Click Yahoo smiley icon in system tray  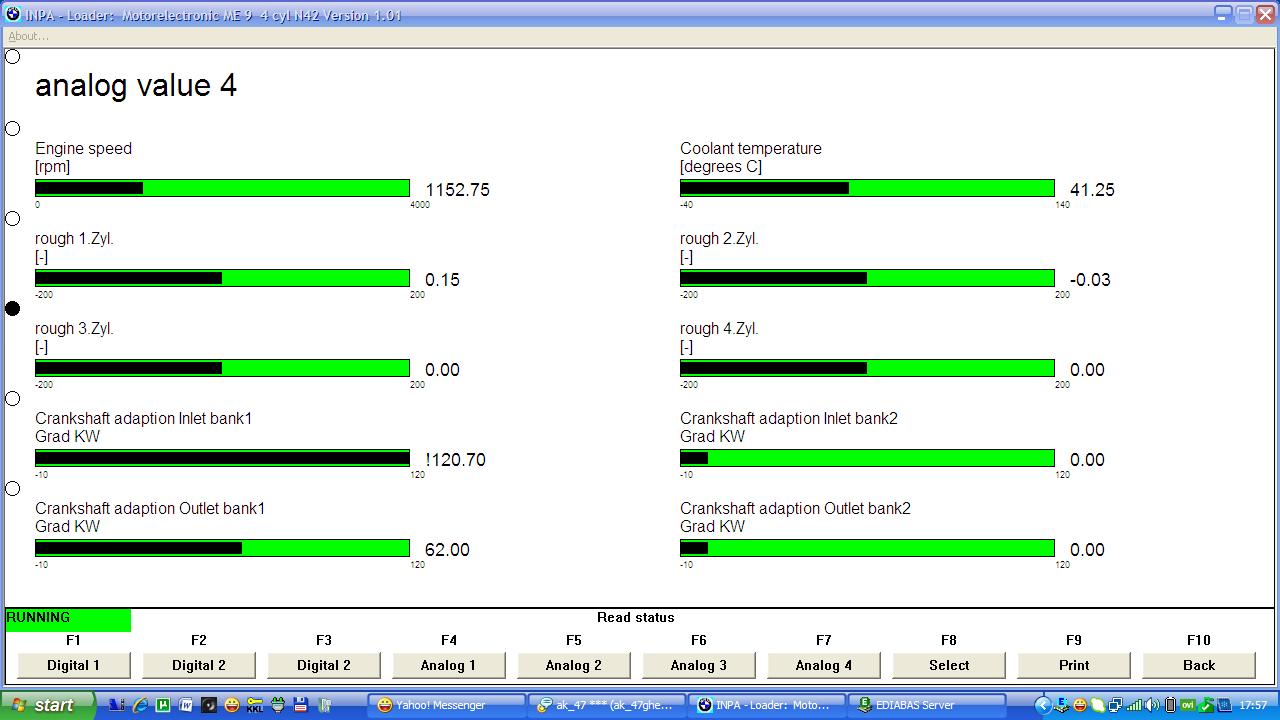(1080, 705)
